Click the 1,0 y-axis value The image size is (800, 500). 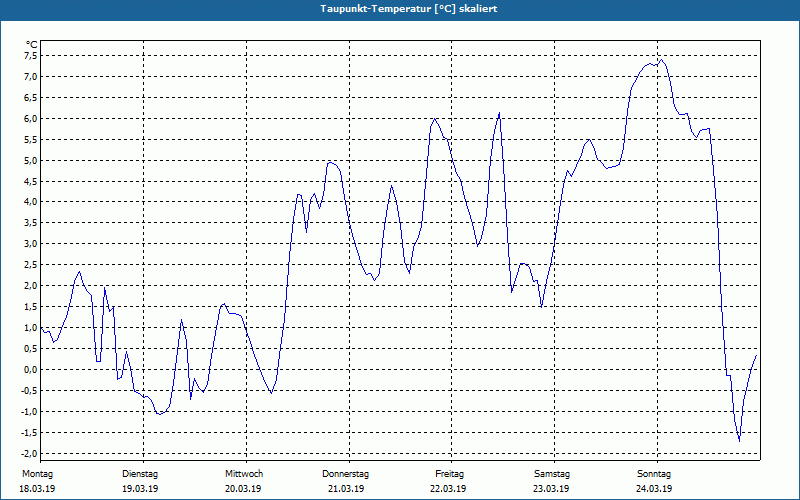coord(31,327)
